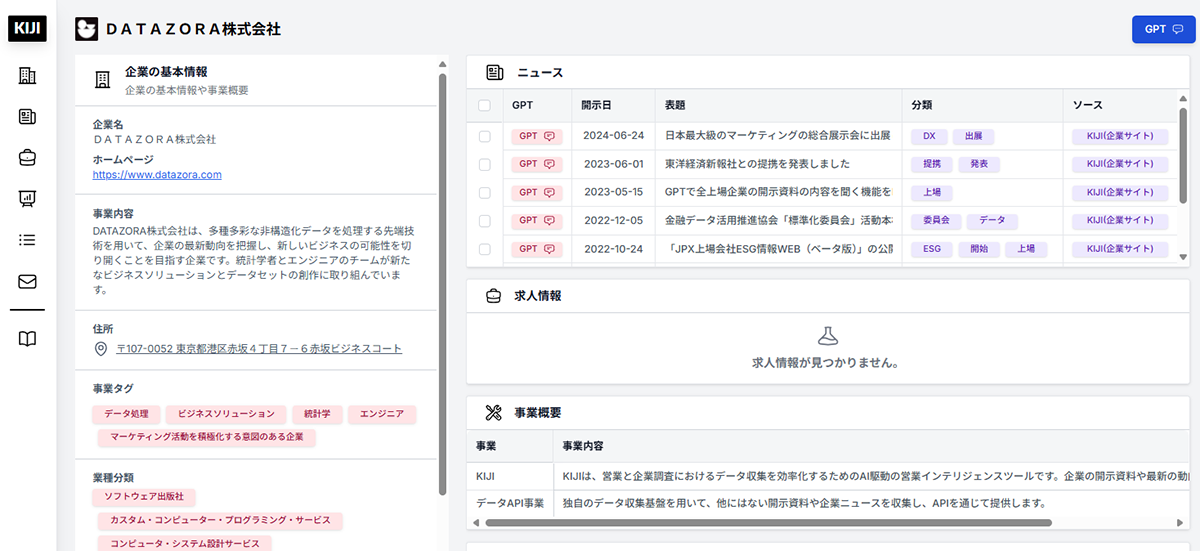The height and width of the screenshot is (551, 1200).
Task: Click the blue GPT button at top right
Action: [1163, 29]
